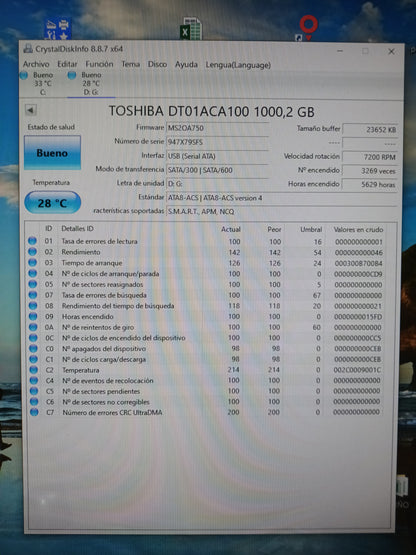This screenshot has height=555, width=416.
Task: Click the Velocidad rotación value 7200 RPM
Action: click(x=370, y=157)
